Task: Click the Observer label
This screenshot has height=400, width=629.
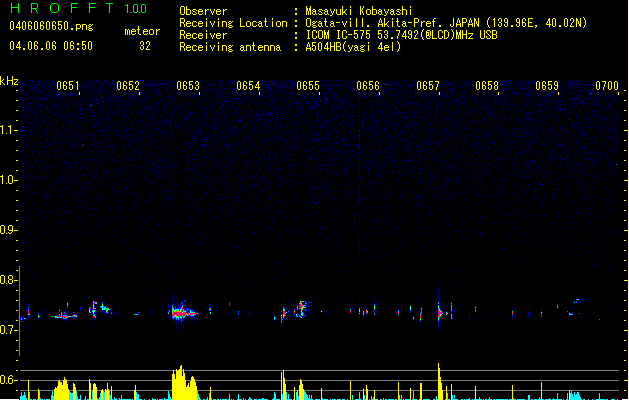Action: pyautogui.click(x=203, y=11)
